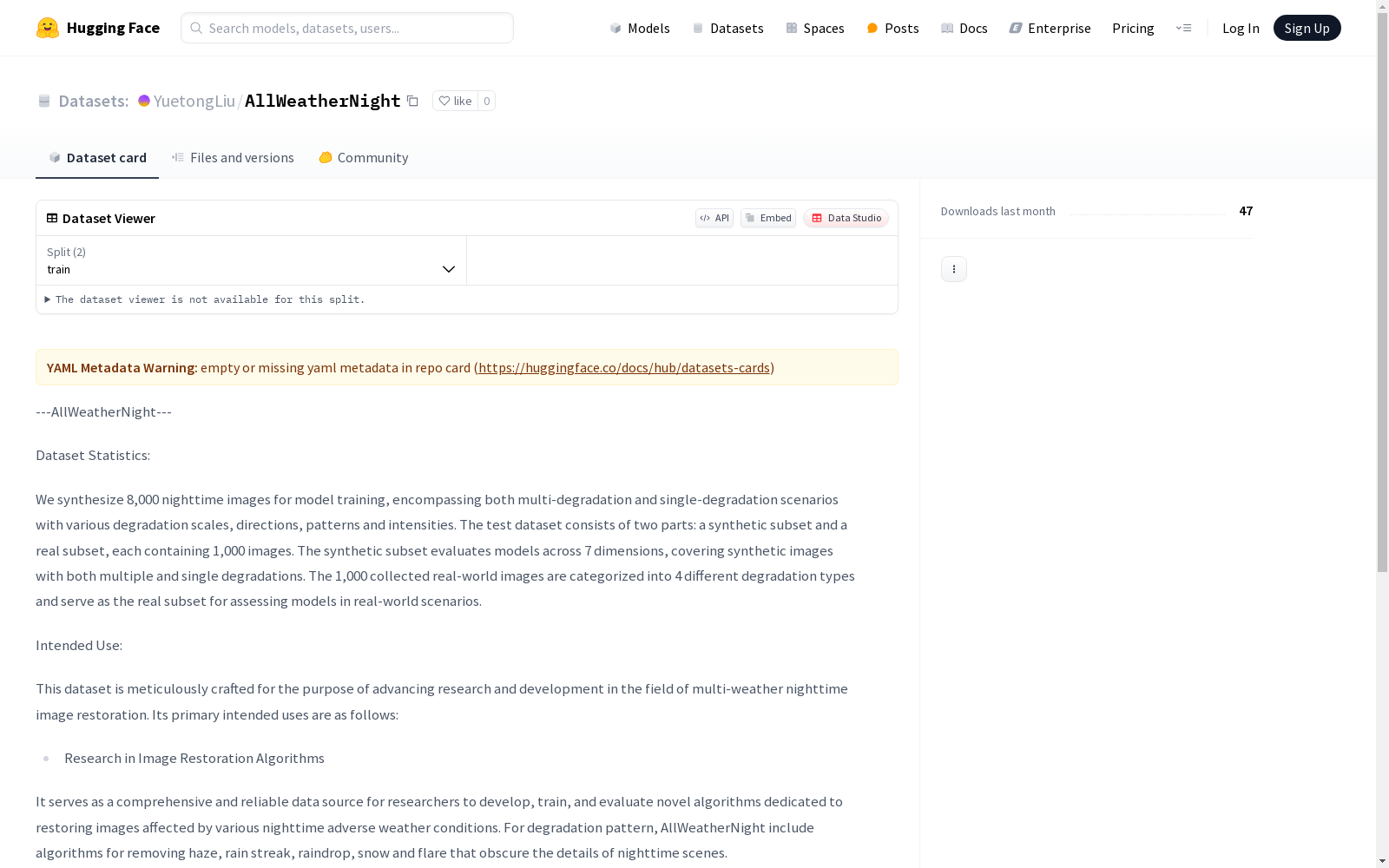Open the datasets-cards documentation link
1389x868 pixels.
click(x=624, y=367)
